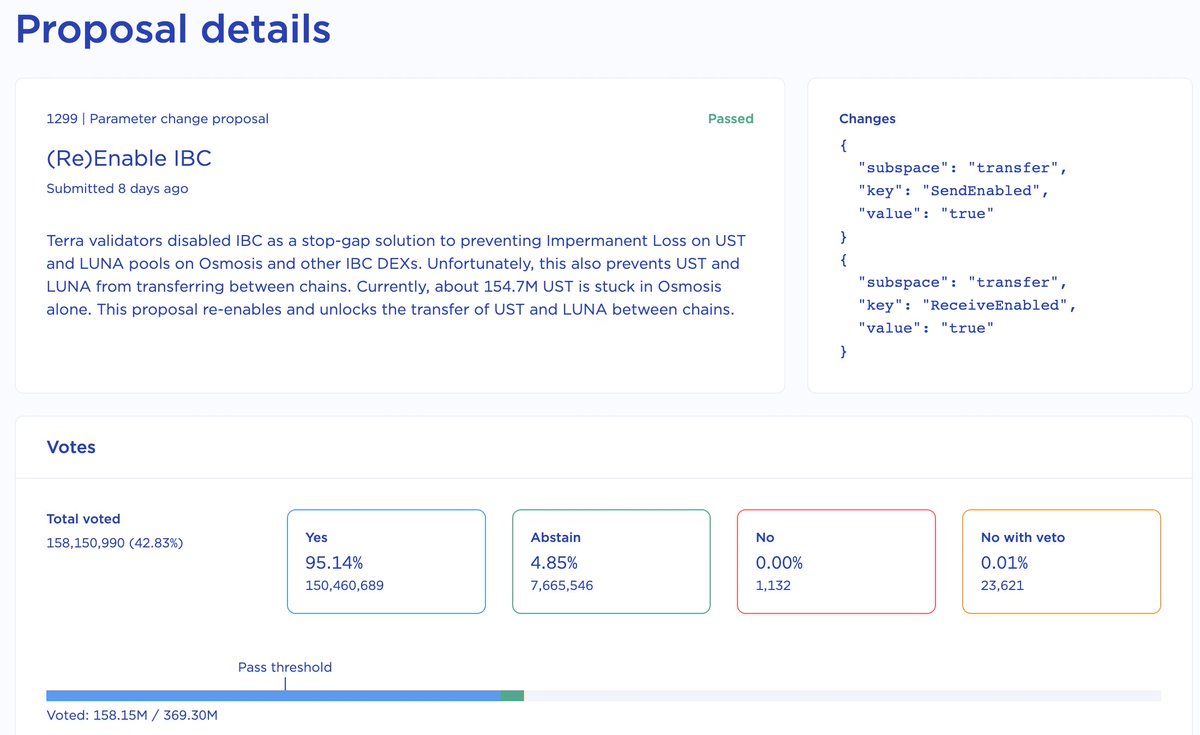
Task: Click the 7,665,546 Abstain vote count
Action: pyautogui.click(x=562, y=585)
